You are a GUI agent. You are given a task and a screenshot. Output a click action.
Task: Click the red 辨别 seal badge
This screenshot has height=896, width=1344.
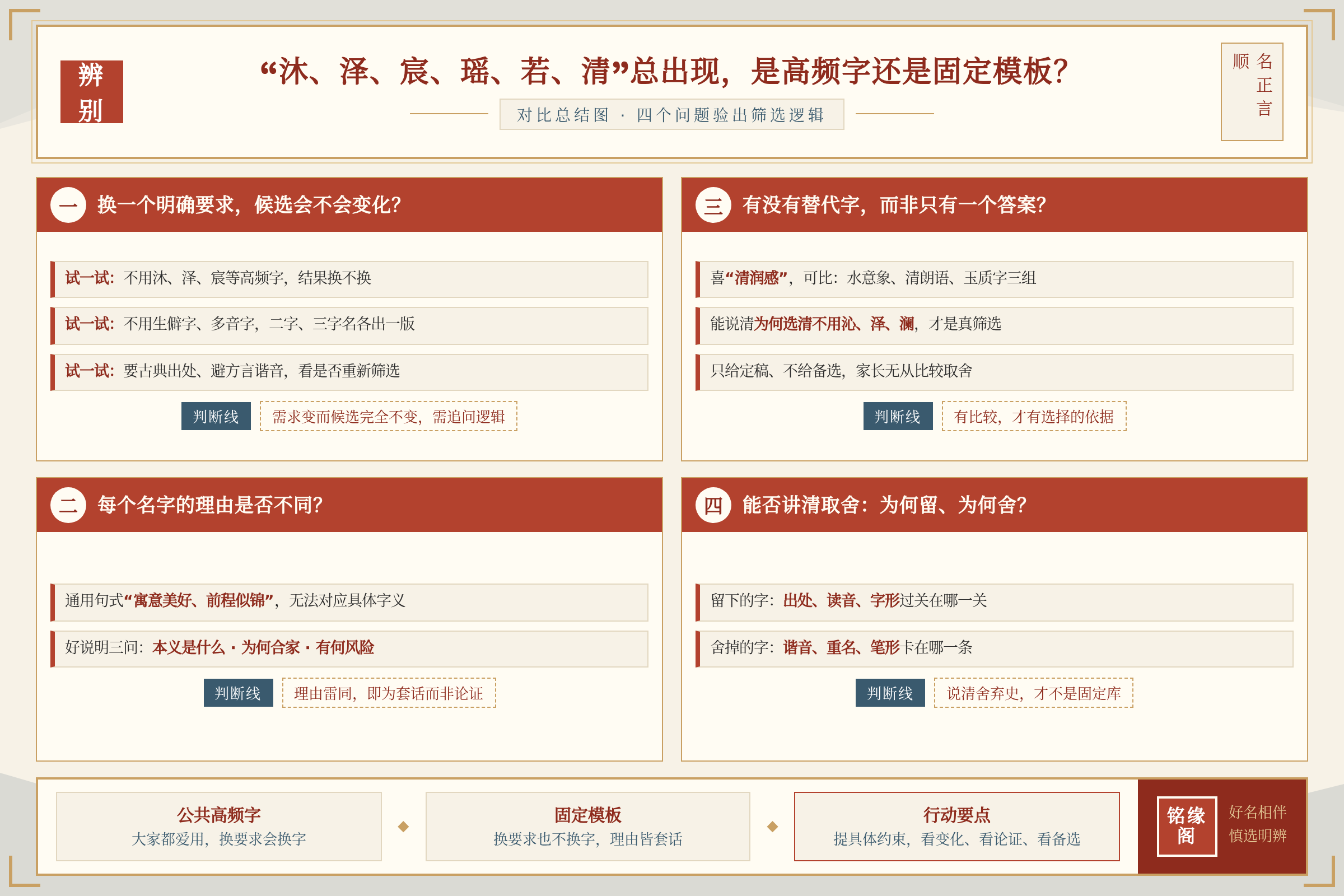pyautogui.click(x=91, y=91)
